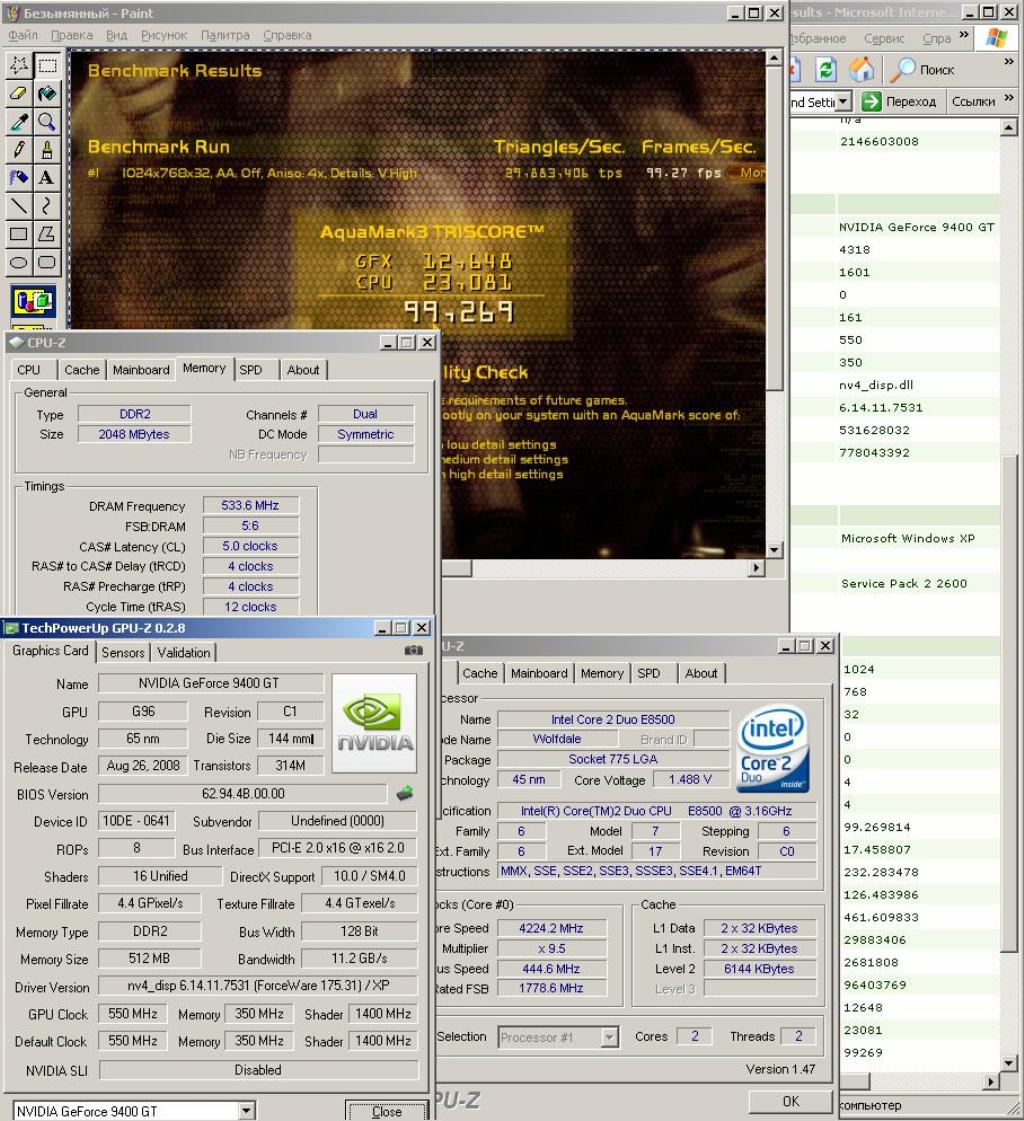
Task: Select the Text tool in Paint
Action: (x=47, y=177)
